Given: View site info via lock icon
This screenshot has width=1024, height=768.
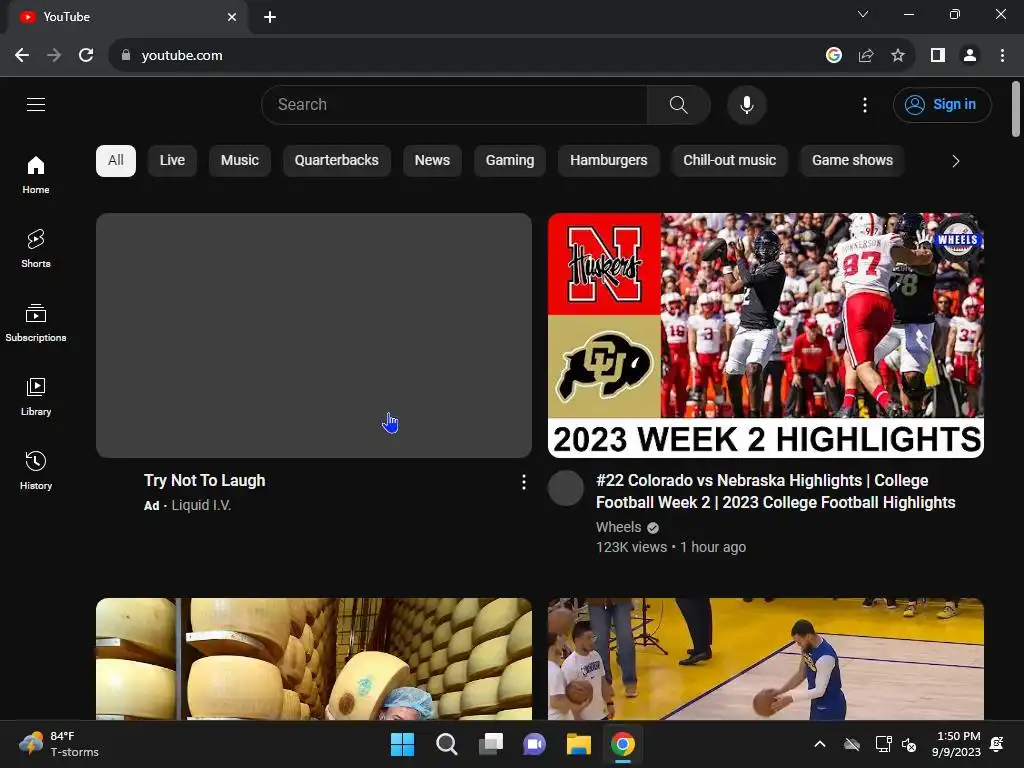Looking at the screenshot, I should click(x=126, y=56).
